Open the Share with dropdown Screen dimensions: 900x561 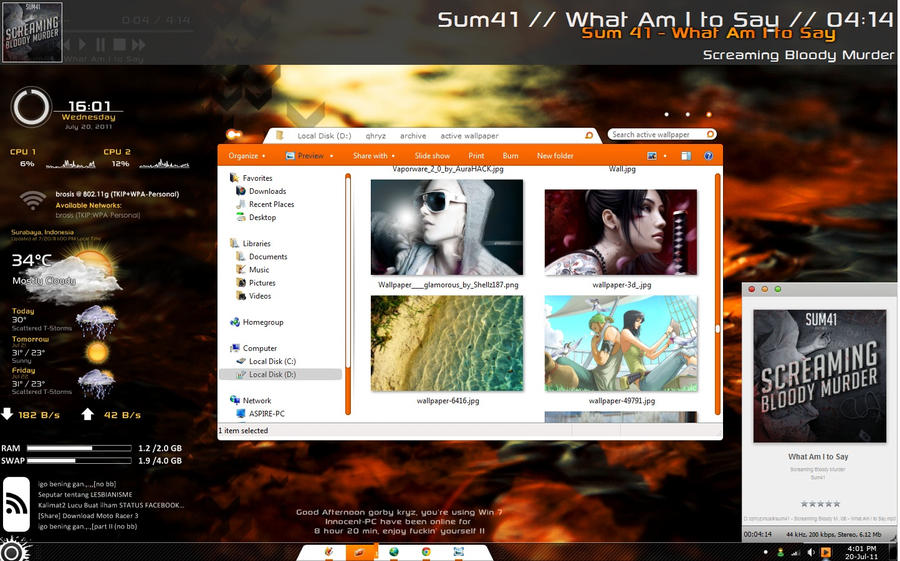[374, 156]
